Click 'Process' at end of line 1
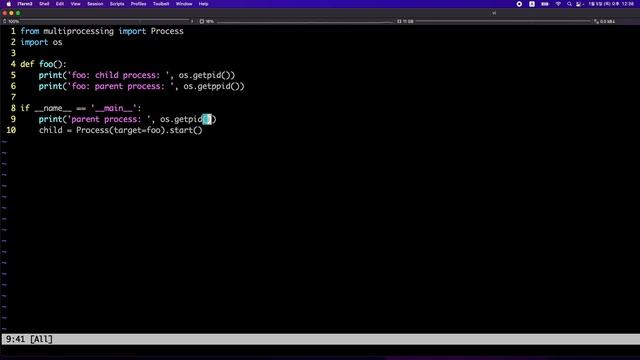Screen dimensions: 640x360 167,31
